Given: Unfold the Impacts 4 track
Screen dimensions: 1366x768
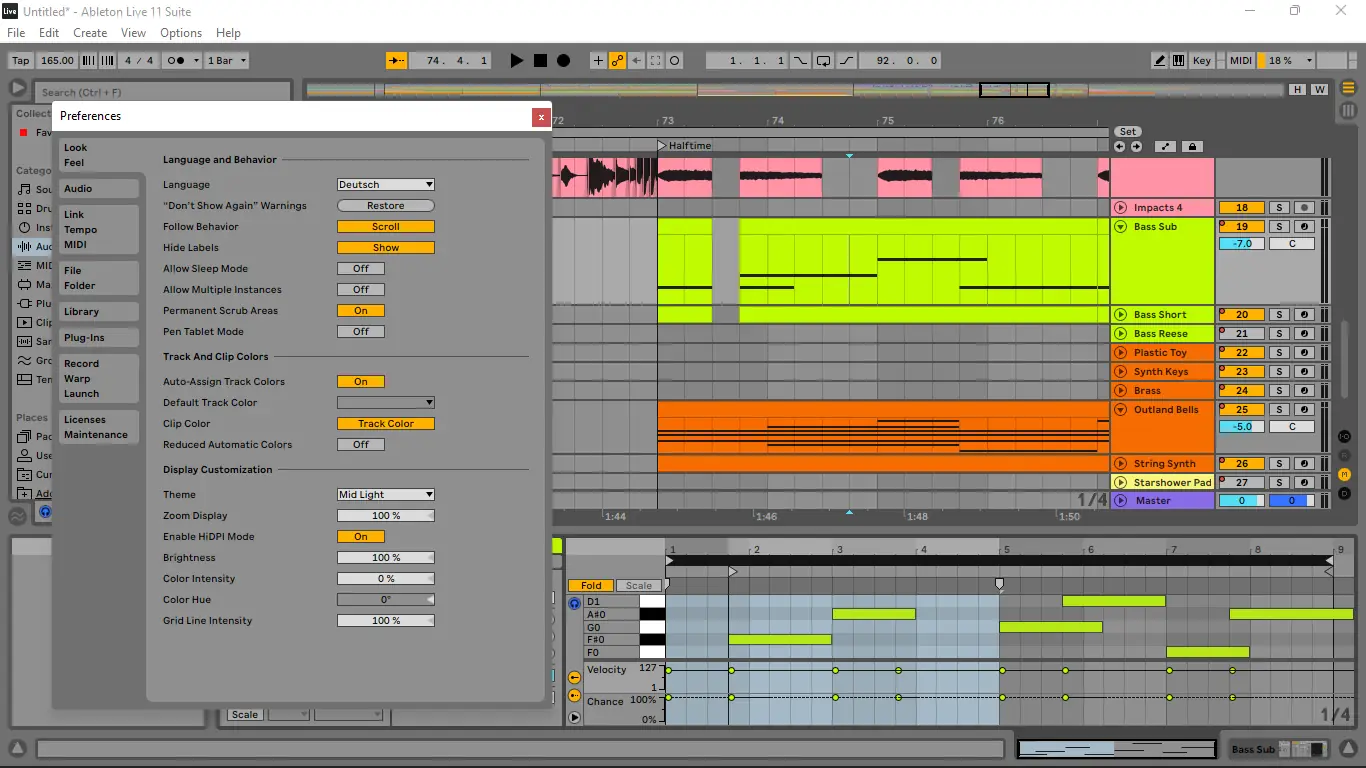Looking at the screenshot, I should [1120, 208].
